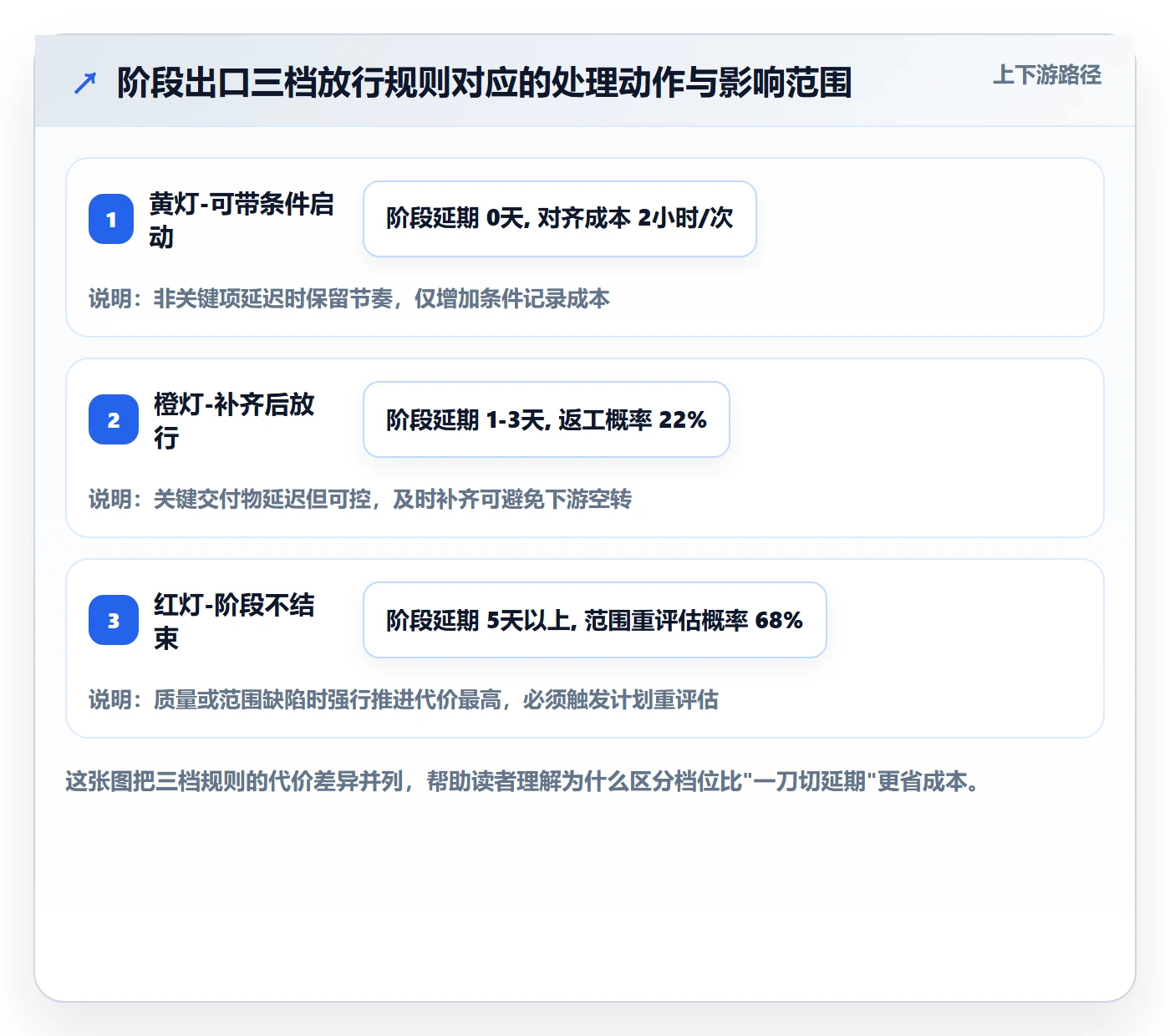
Task: Click the blue number 1 badge
Action: coord(111,219)
